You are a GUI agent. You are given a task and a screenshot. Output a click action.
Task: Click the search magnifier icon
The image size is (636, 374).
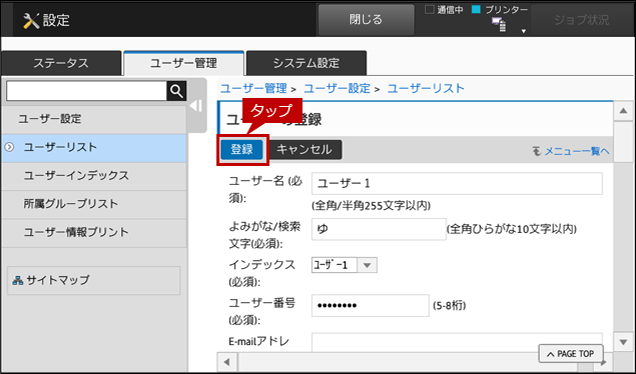176,91
